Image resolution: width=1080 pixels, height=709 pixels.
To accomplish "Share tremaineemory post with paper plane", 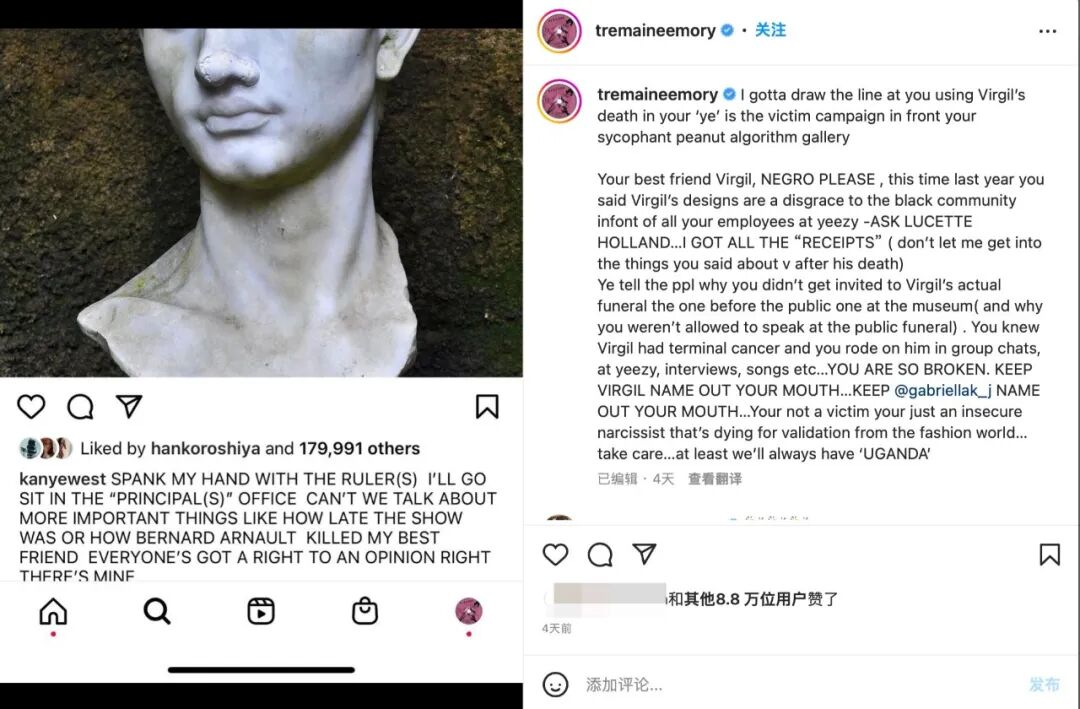I will pyautogui.click(x=644, y=554).
